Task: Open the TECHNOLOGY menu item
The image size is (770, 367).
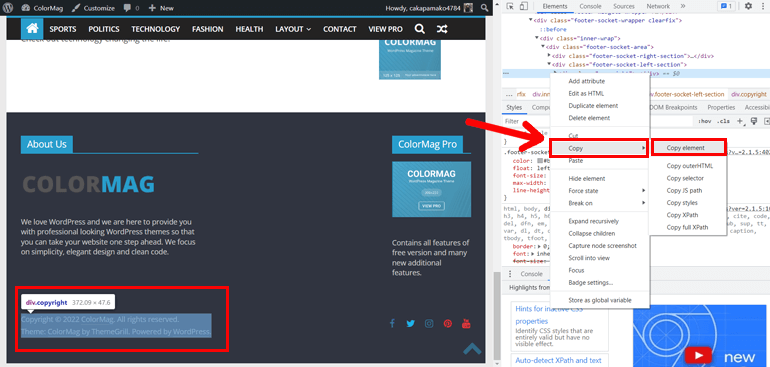Action: (x=156, y=29)
